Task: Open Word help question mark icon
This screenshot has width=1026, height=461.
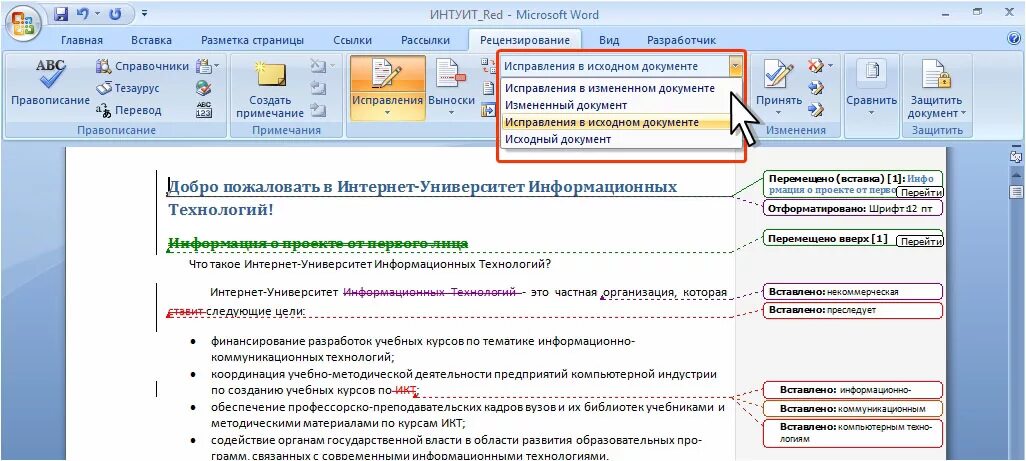Action: pos(1014,39)
